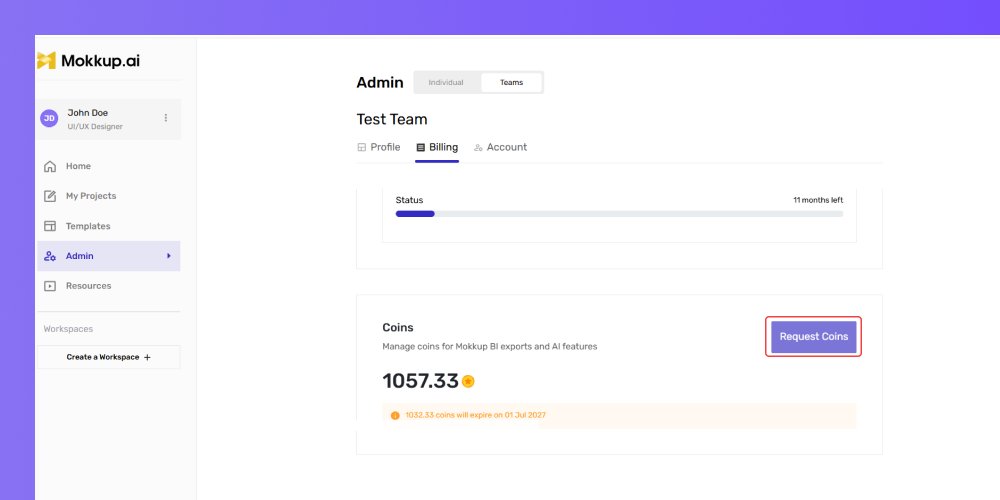1000x500 pixels.
Task: Open the Profile tab
Action: (x=379, y=147)
